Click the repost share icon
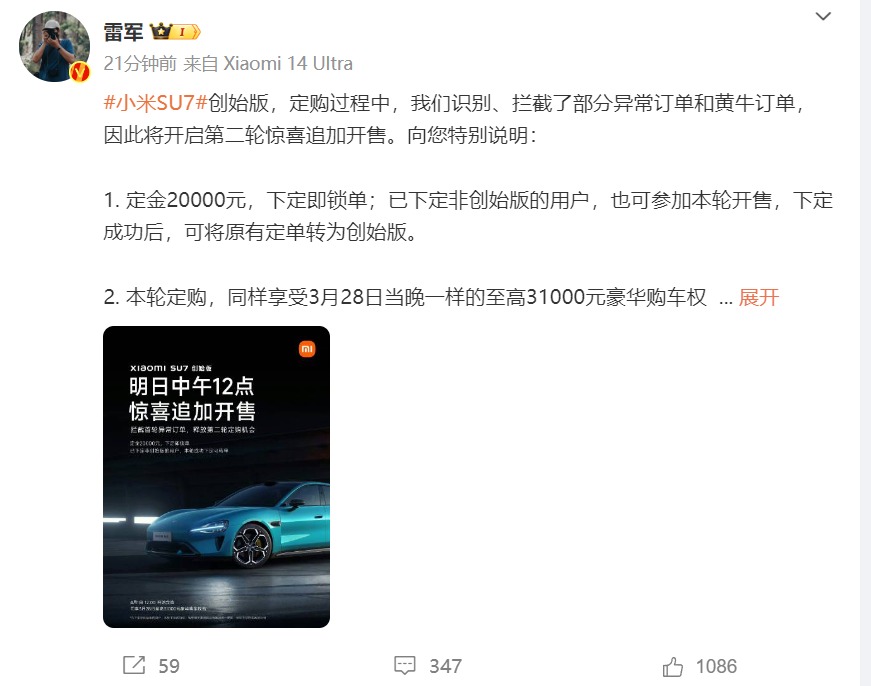The width and height of the screenshot is (871, 686). pos(134,665)
